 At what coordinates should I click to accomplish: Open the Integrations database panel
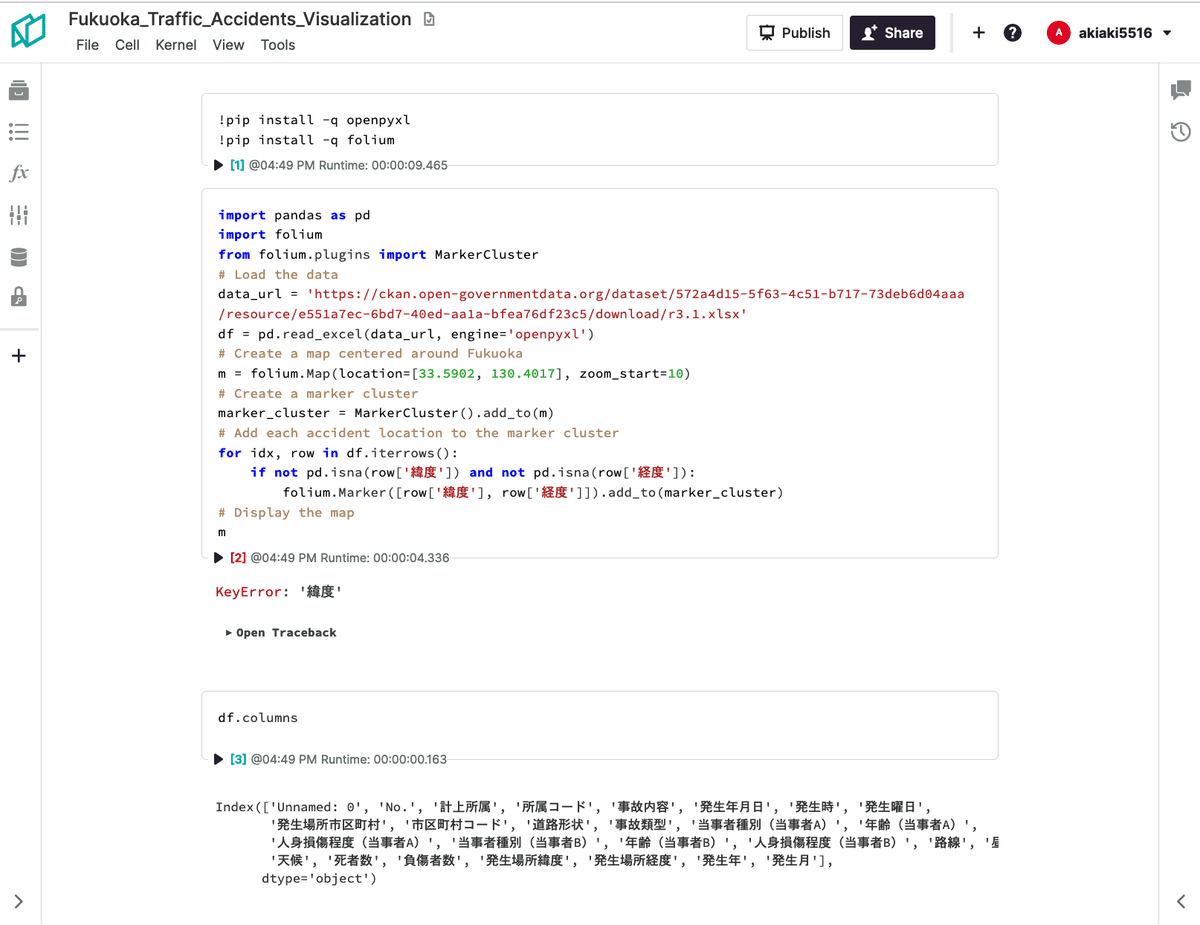point(19,256)
